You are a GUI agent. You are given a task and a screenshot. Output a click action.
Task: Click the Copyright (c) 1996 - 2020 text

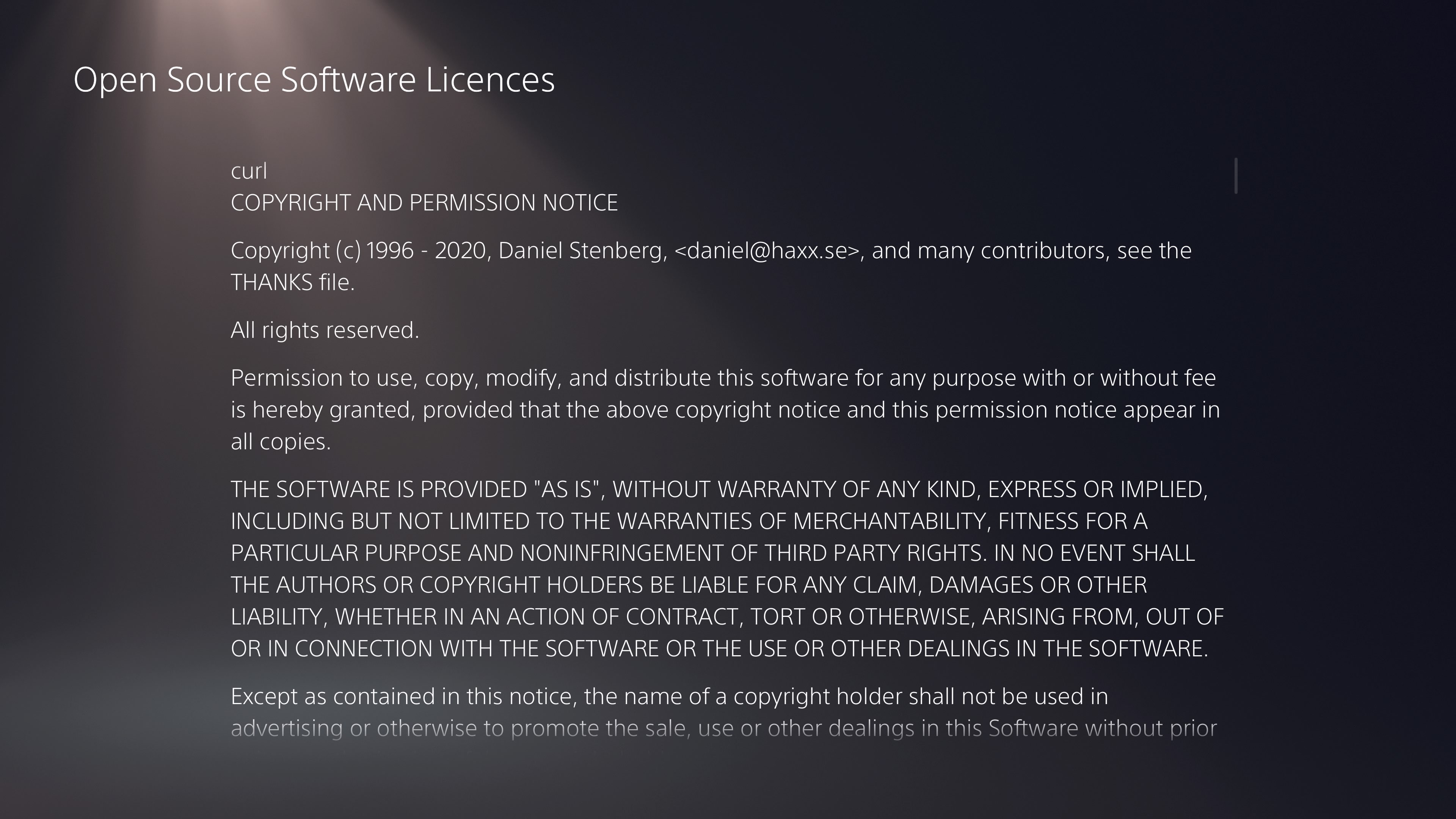pos(358,250)
